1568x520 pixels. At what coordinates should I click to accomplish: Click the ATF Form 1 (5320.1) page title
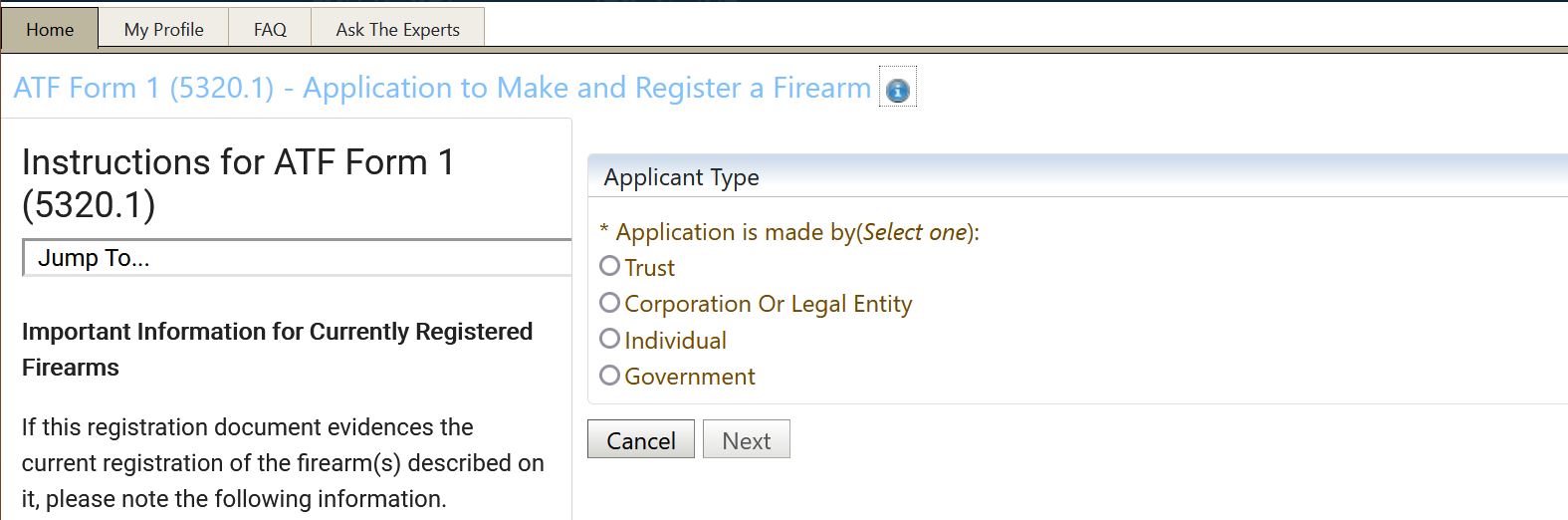(x=442, y=88)
